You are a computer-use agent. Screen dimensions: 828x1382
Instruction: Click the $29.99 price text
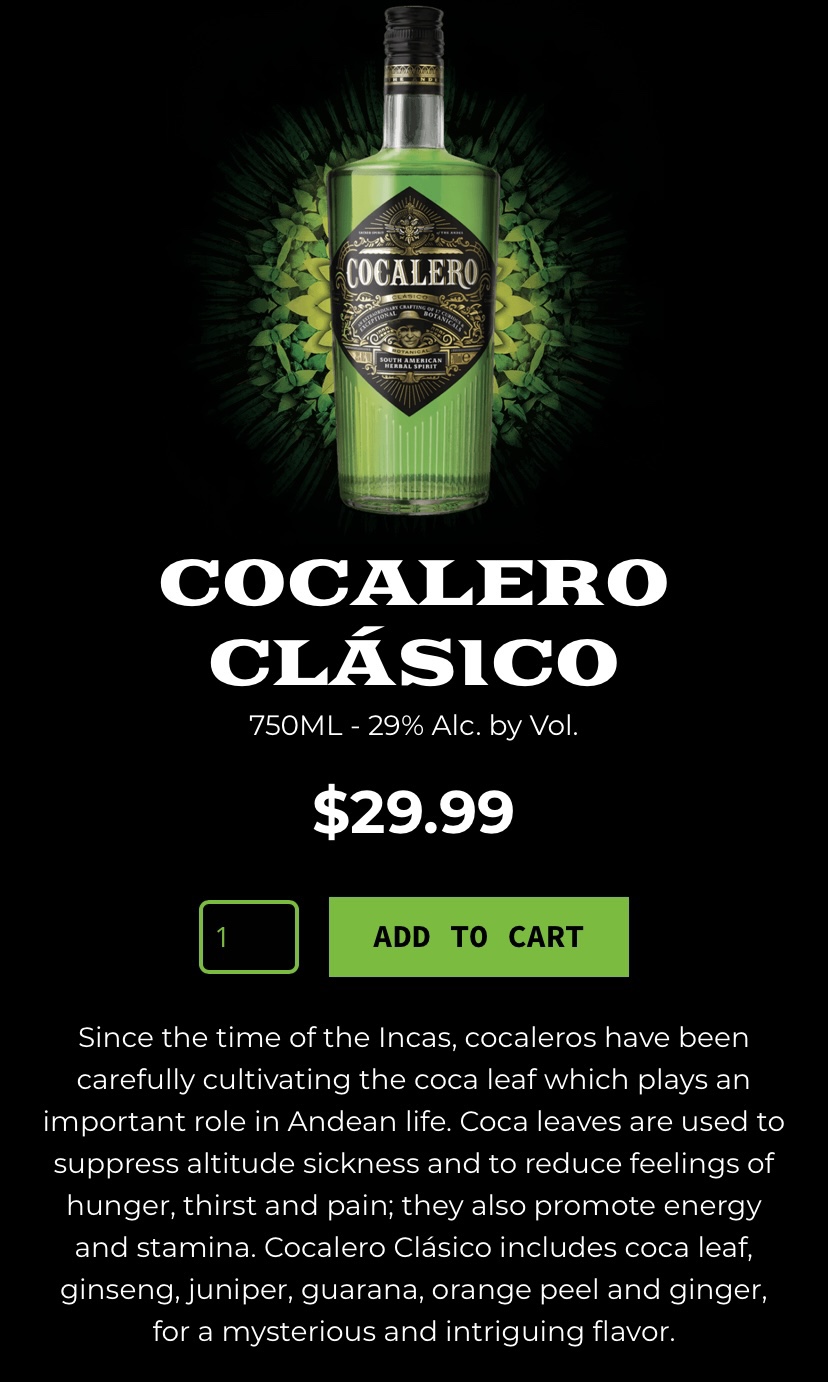coord(413,812)
